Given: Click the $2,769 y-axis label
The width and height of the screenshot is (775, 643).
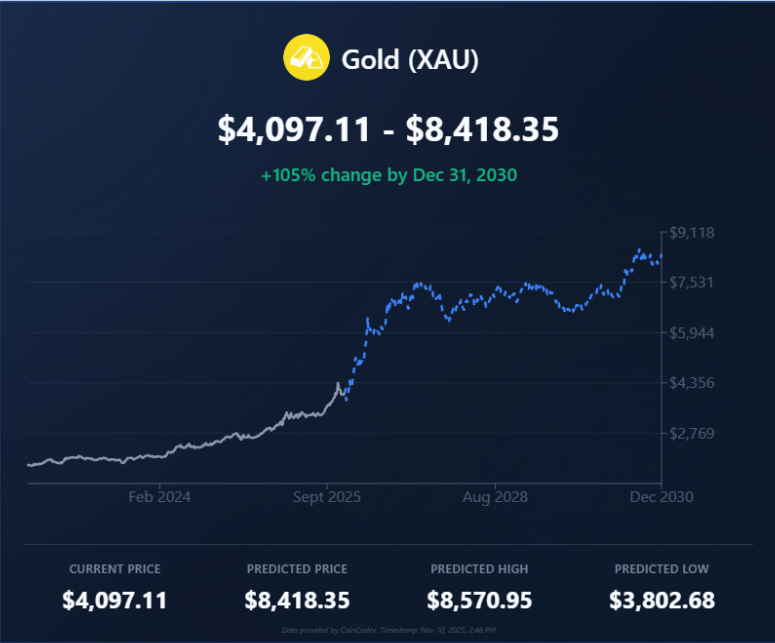Looking at the screenshot, I should 692,433.
